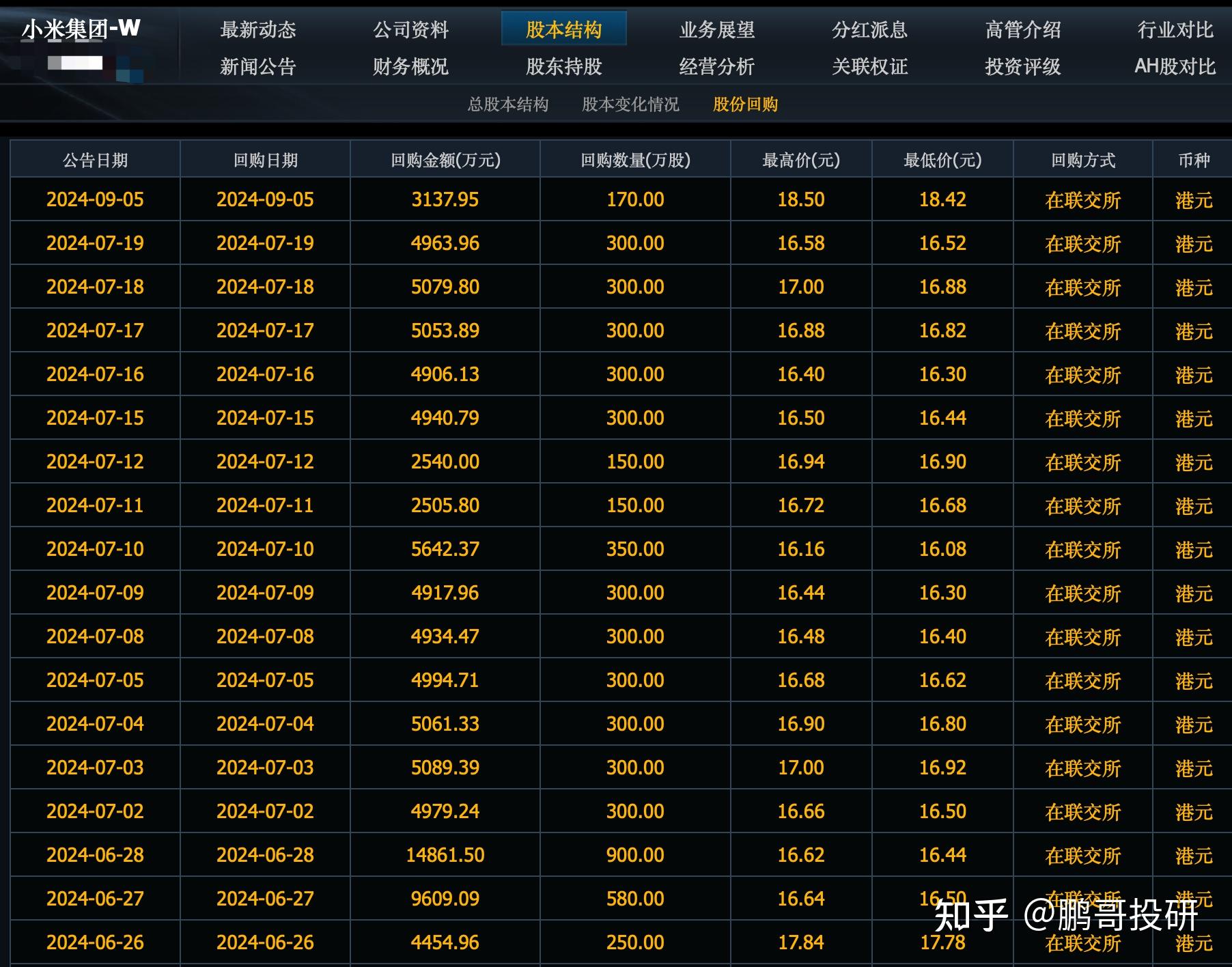View the 新闻公告 section
The width and height of the screenshot is (1232, 967).
point(257,68)
